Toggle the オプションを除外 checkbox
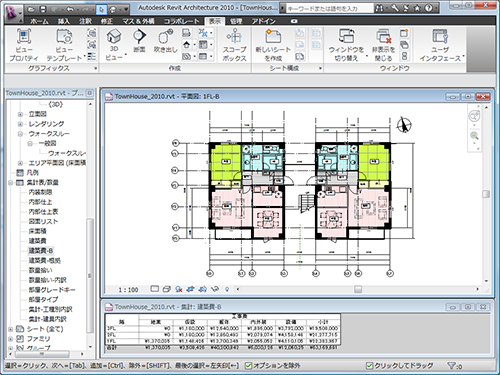The image size is (500, 375). click(248, 366)
